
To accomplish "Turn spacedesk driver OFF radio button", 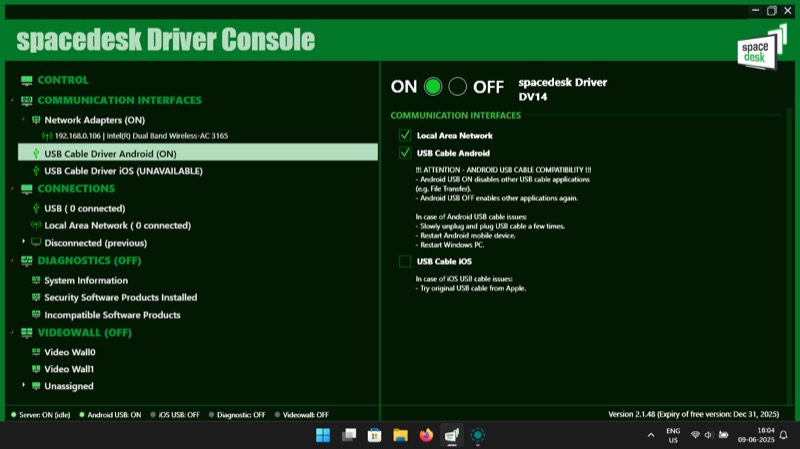I will [x=457, y=87].
